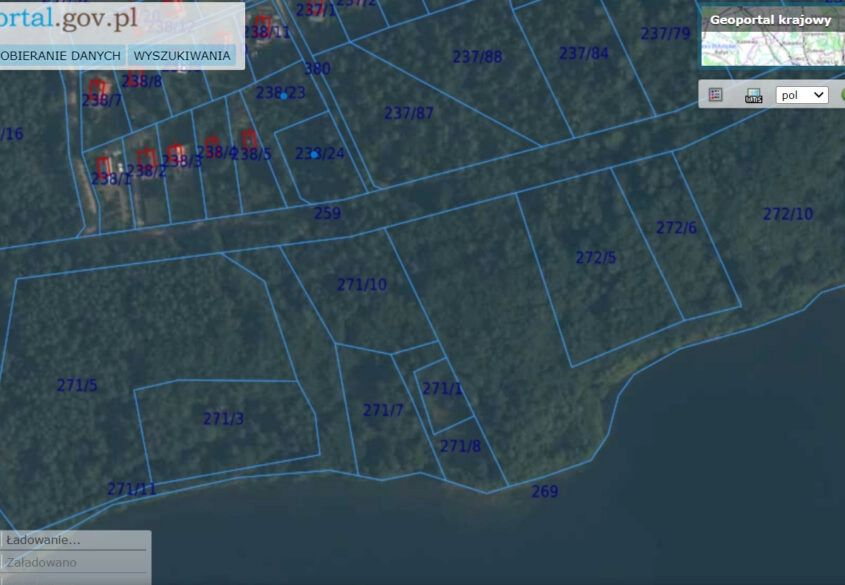The height and width of the screenshot is (585, 845).
Task: Click red building marker on parcel 238/1
Action: pos(103,165)
